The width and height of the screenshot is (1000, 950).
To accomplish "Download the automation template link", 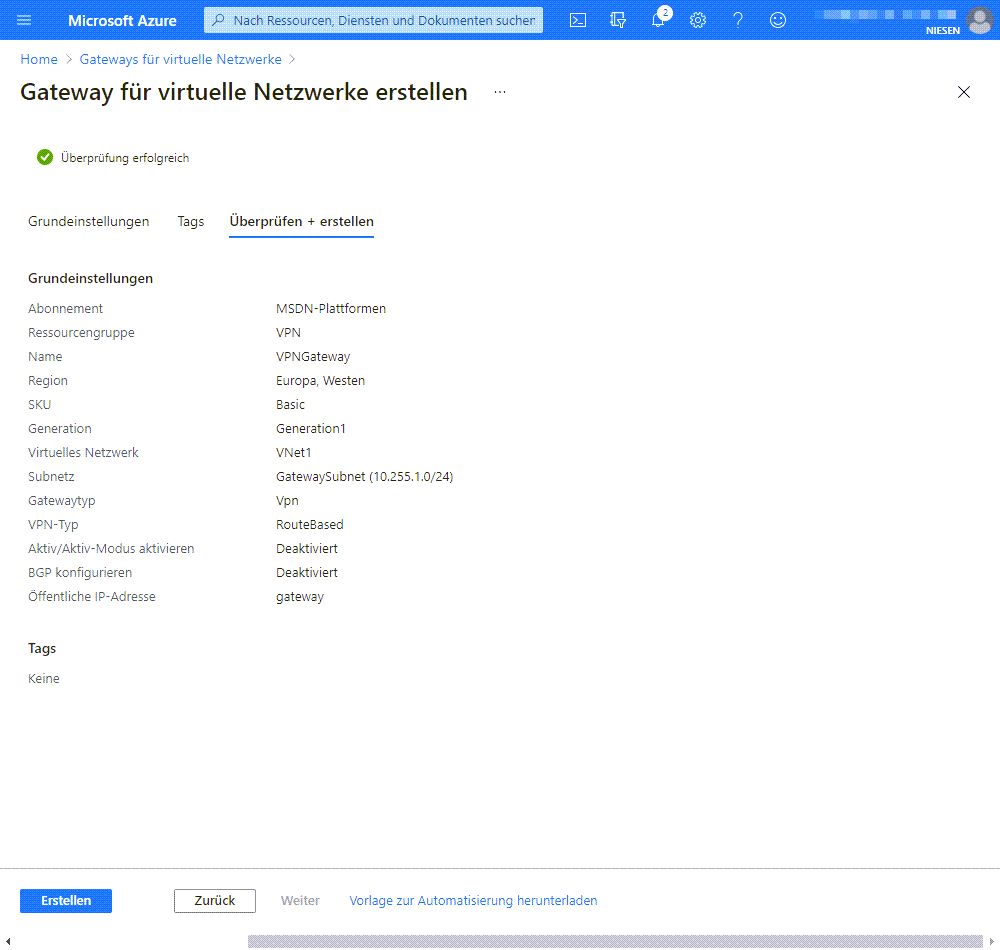I will click(x=473, y=900).
